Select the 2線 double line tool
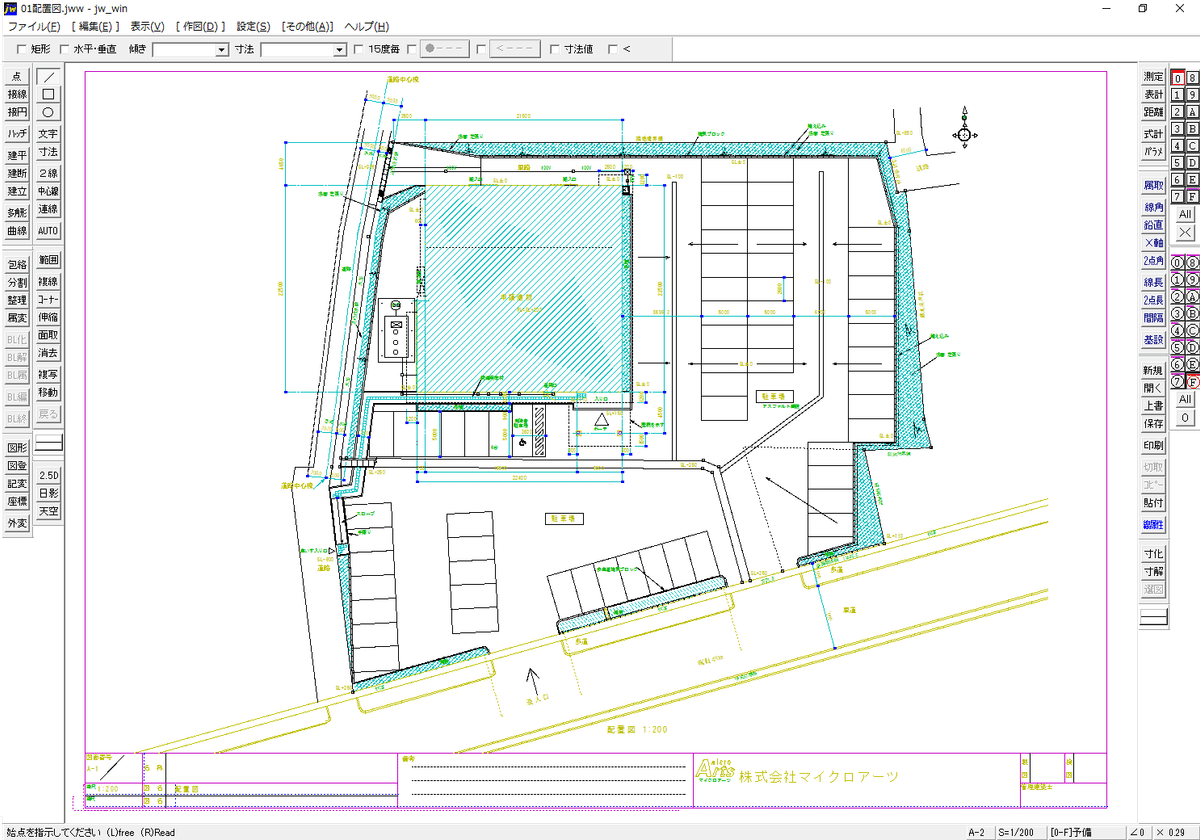This screenshot has width=1200, height=840. click(x=48, y=173)
